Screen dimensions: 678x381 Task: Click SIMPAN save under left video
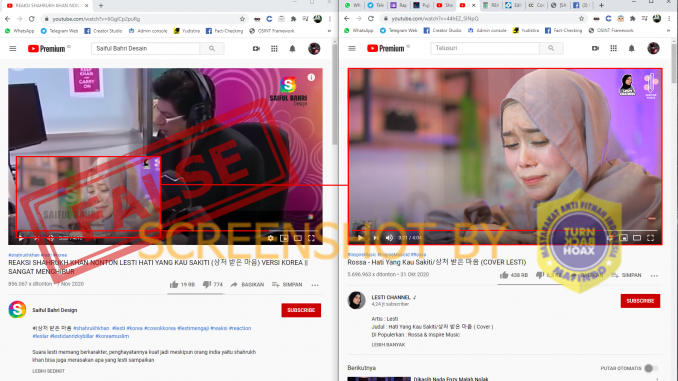[286, 285]
